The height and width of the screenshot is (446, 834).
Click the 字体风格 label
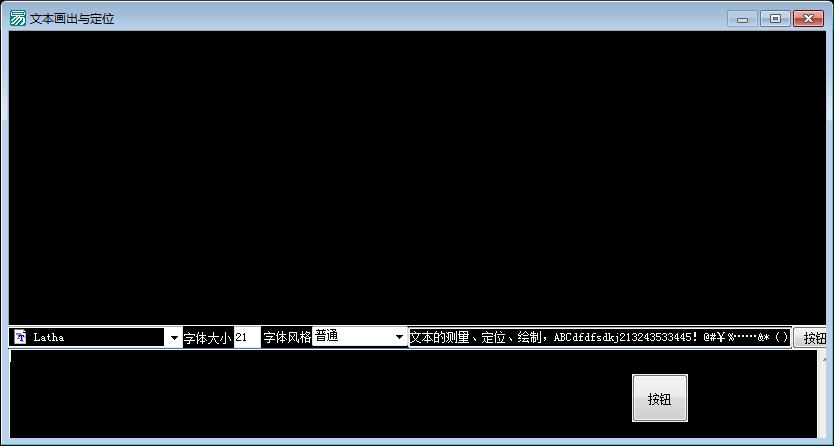tap(287, 338)
